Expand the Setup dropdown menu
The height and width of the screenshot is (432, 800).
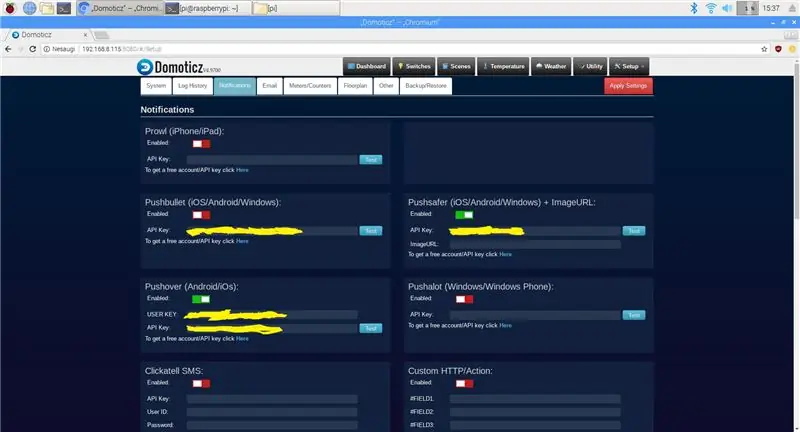629,66
